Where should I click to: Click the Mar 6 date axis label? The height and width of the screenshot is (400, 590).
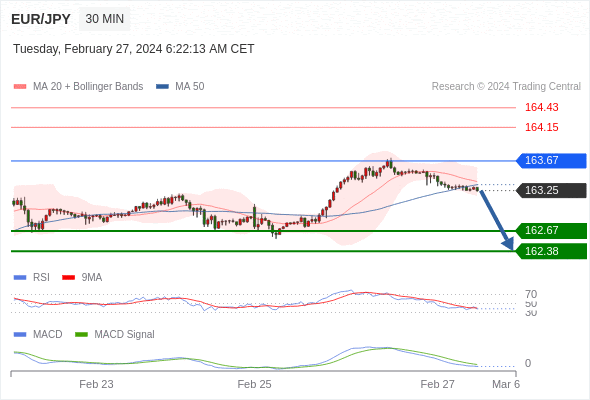tap(506, 384)
